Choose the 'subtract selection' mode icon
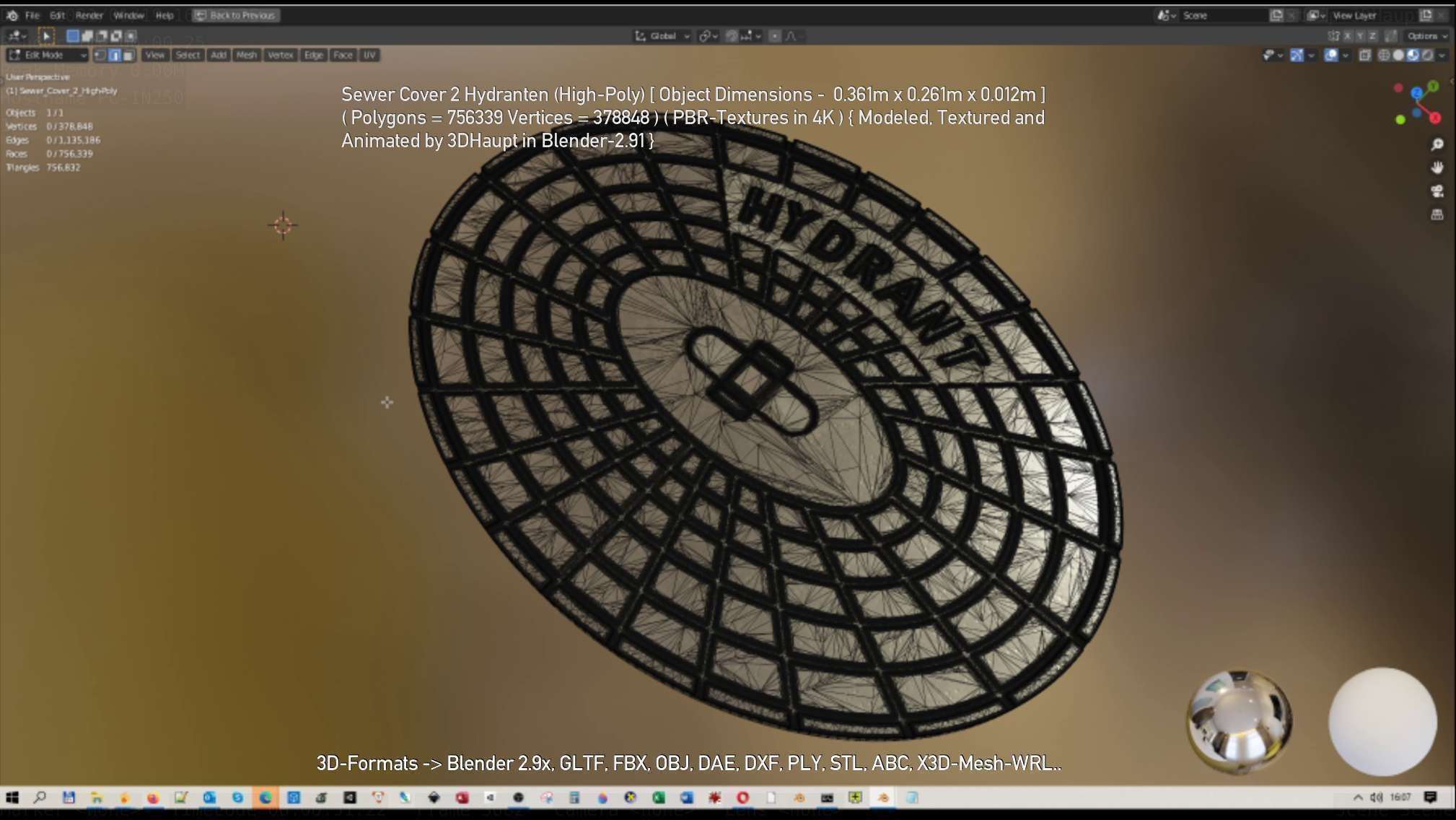The image size is (1456, 820). (x=102, y=35)
